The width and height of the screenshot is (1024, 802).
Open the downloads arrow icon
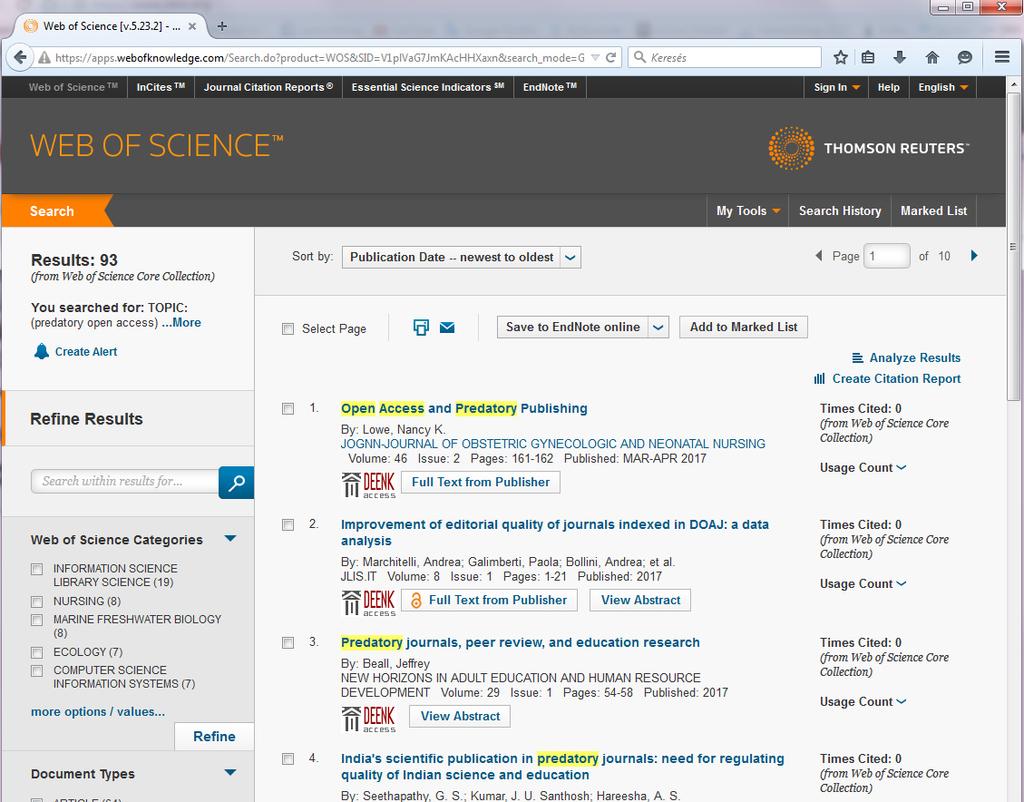pos(899,57)
